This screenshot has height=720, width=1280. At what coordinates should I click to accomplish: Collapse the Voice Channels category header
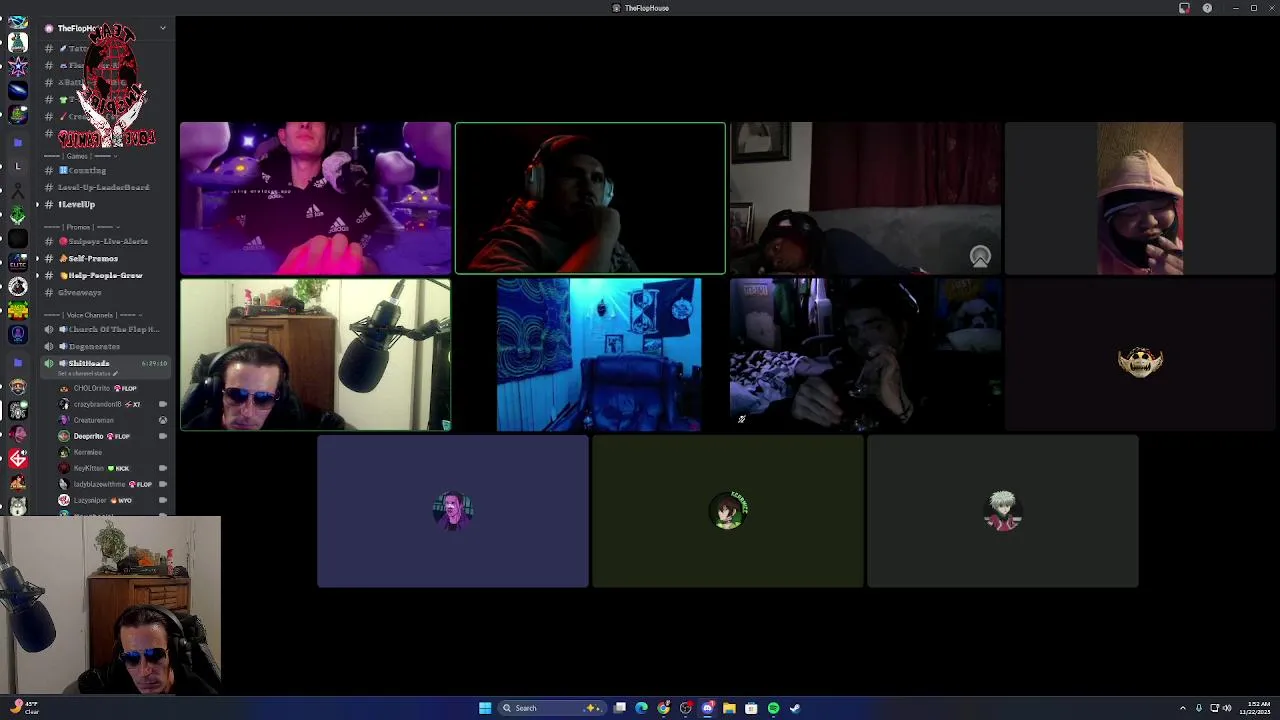tap(94, 315)
